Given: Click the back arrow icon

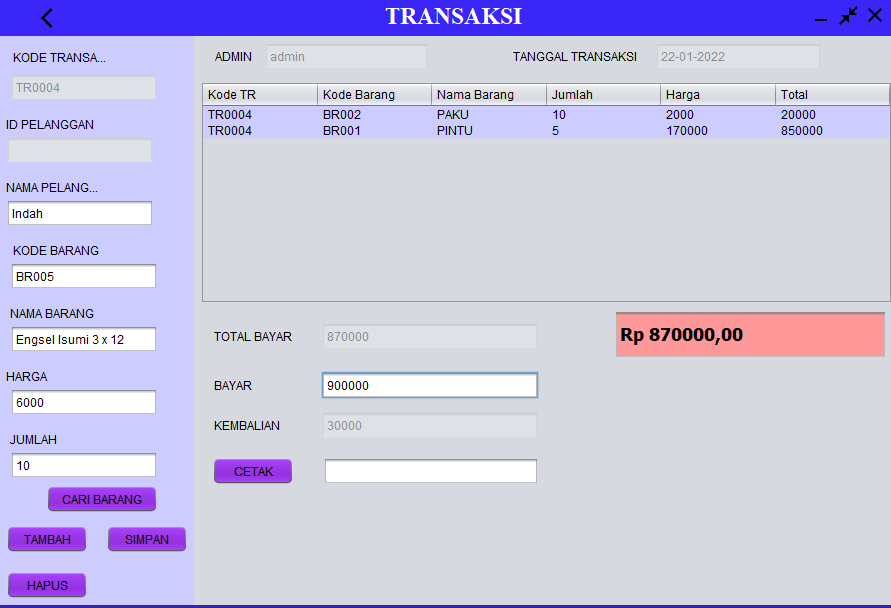Looking at the screenshot, I should (47, 18).
